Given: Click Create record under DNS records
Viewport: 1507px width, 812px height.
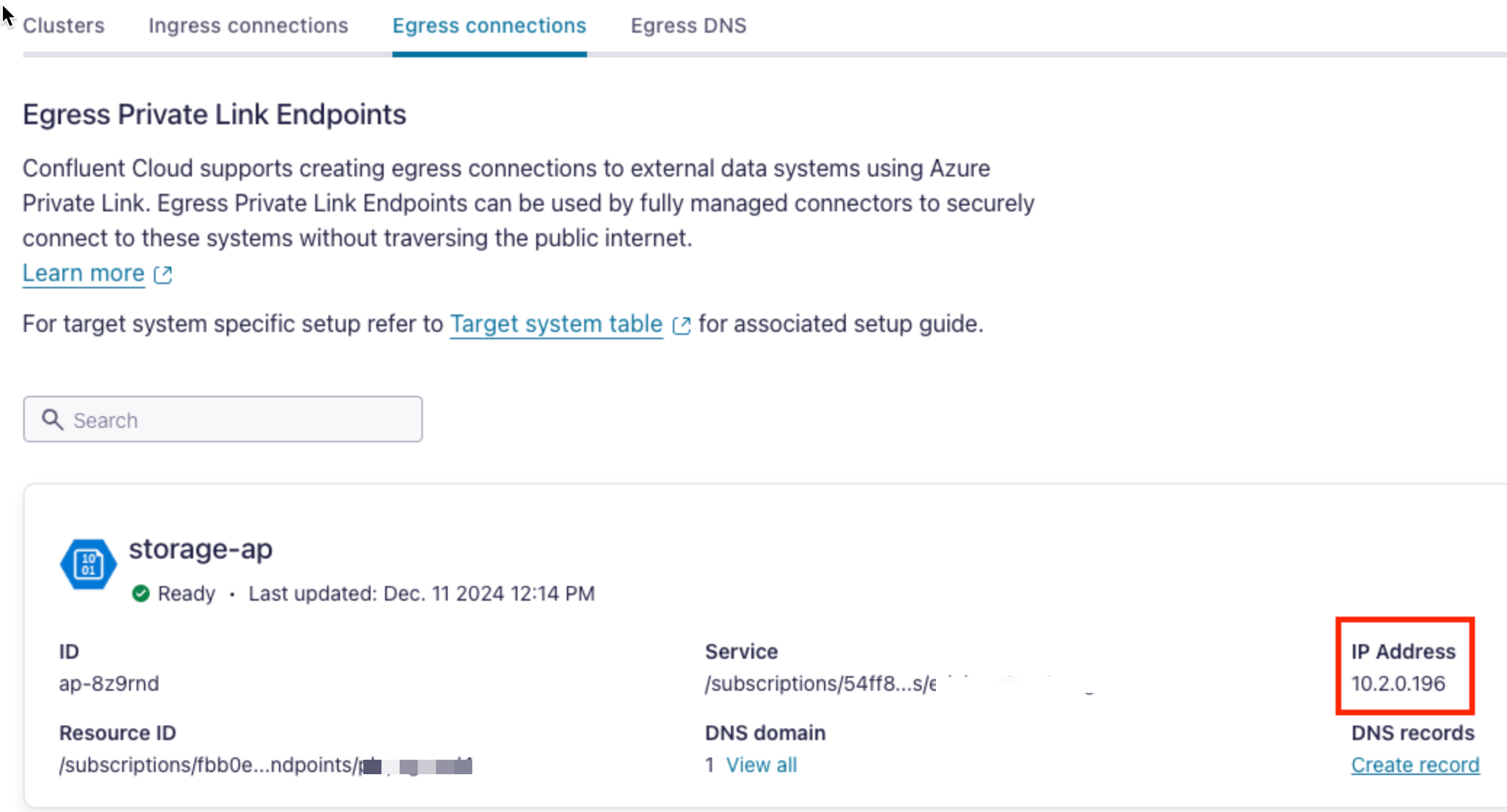Looking at the screenshot, I should pyautogui.click(x=1414, y=764).
